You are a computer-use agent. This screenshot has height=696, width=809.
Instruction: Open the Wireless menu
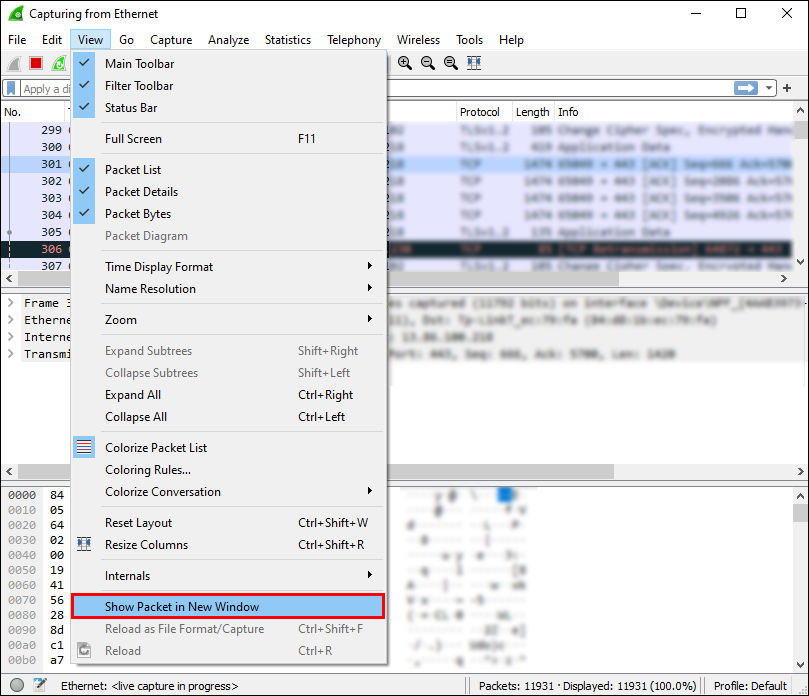[x=418, y=40]
